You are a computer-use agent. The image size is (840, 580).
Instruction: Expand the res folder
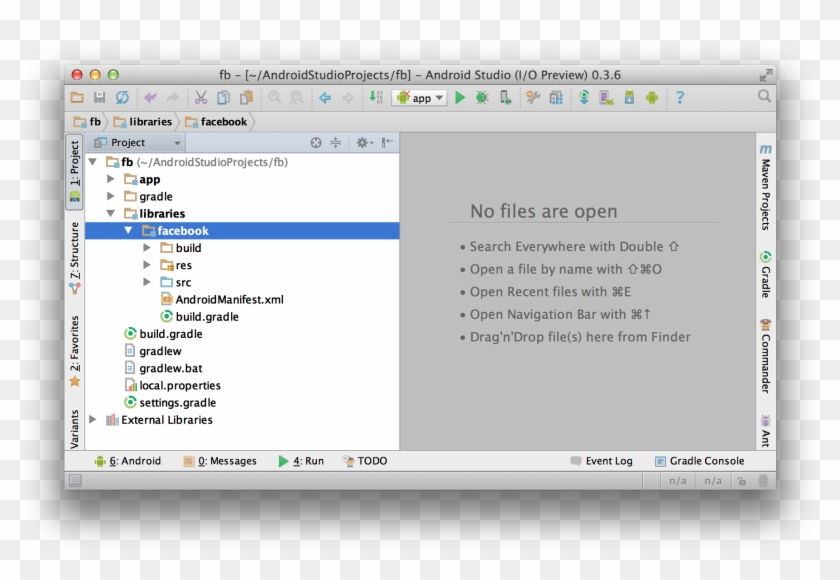(147, 265)
